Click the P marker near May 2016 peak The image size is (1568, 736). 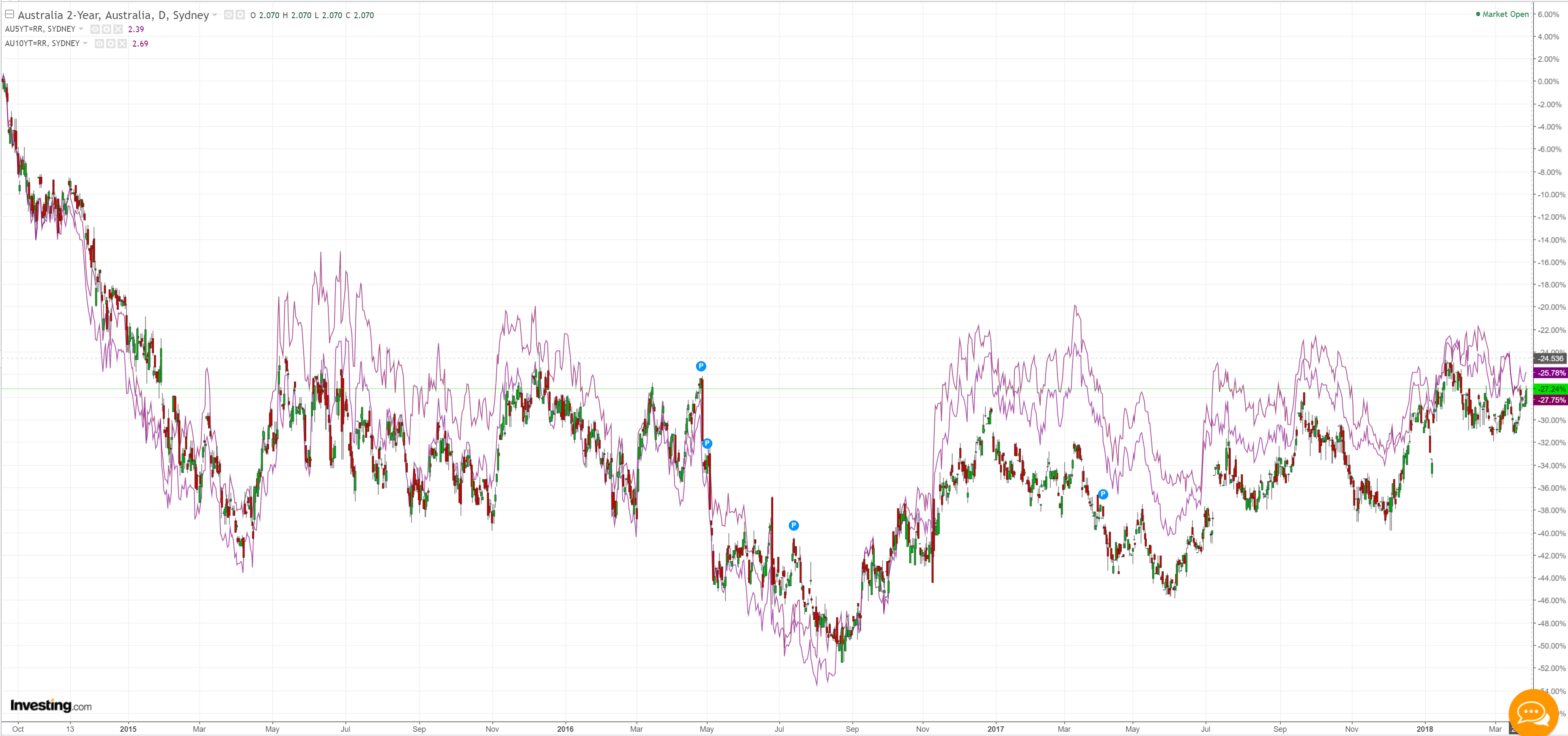click(700, 366)
